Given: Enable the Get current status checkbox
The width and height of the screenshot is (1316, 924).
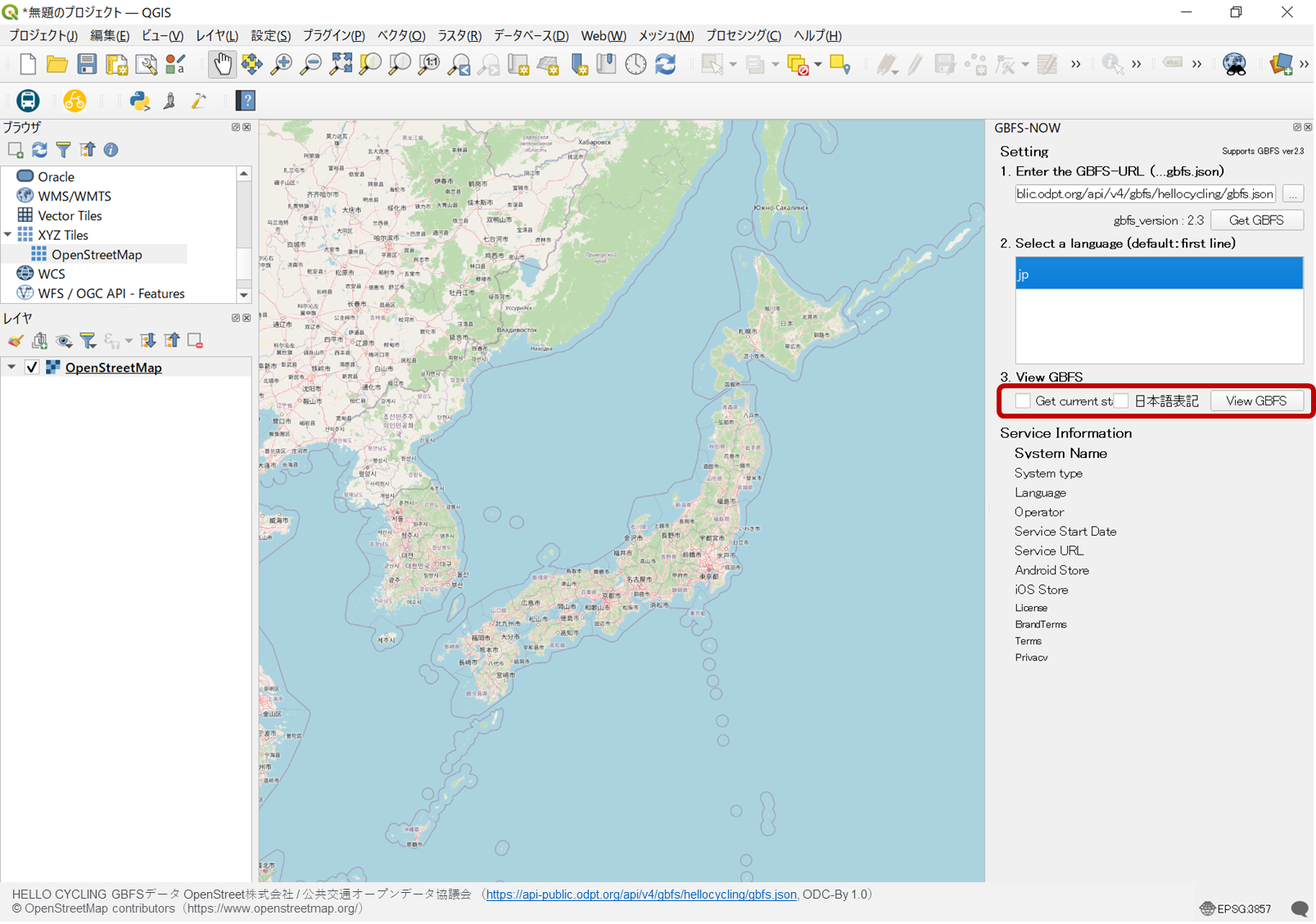Looking at the screenshot, I should pos(1023,401).
